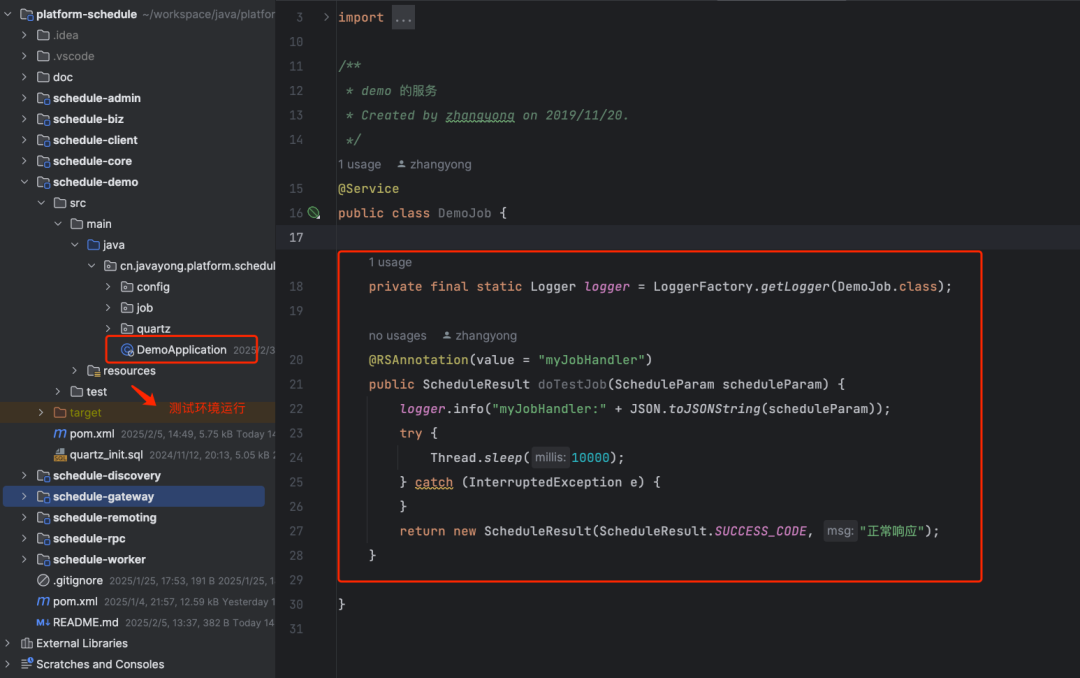Expand the orange target folder
Viewport: 1080px width, 678px height.
(41, 412)
